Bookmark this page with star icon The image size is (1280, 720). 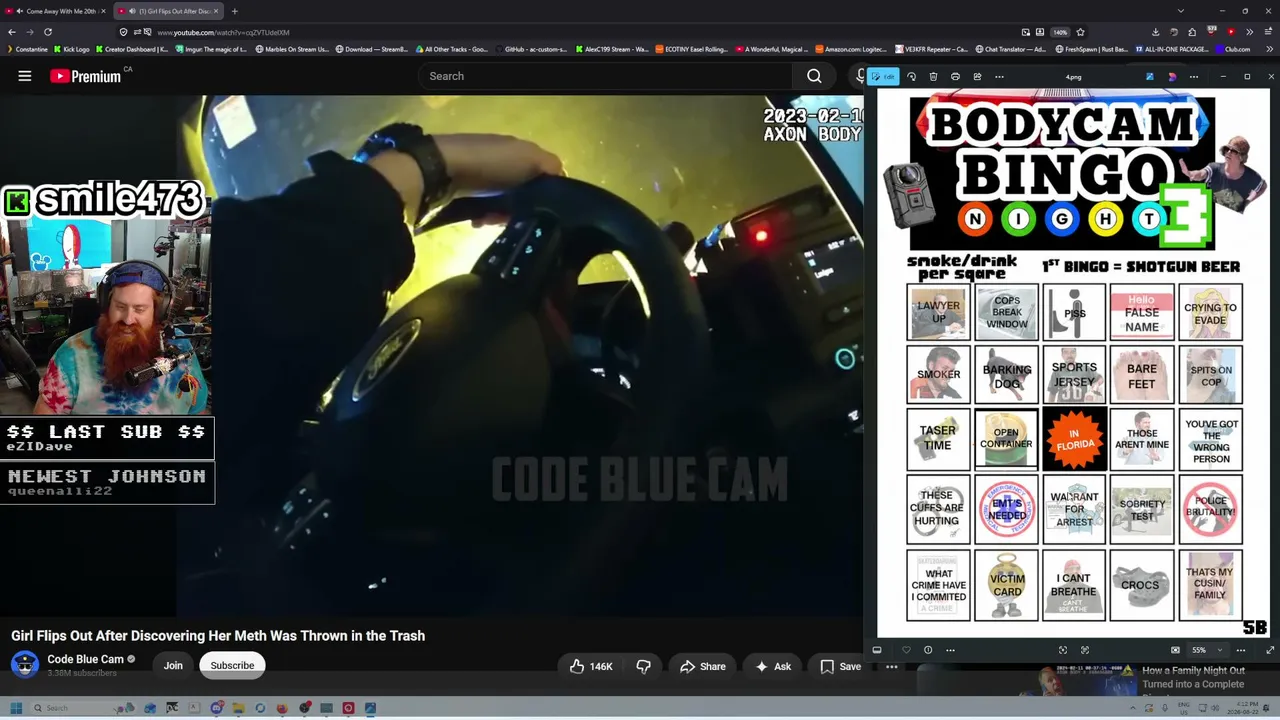pos(1080,32)
